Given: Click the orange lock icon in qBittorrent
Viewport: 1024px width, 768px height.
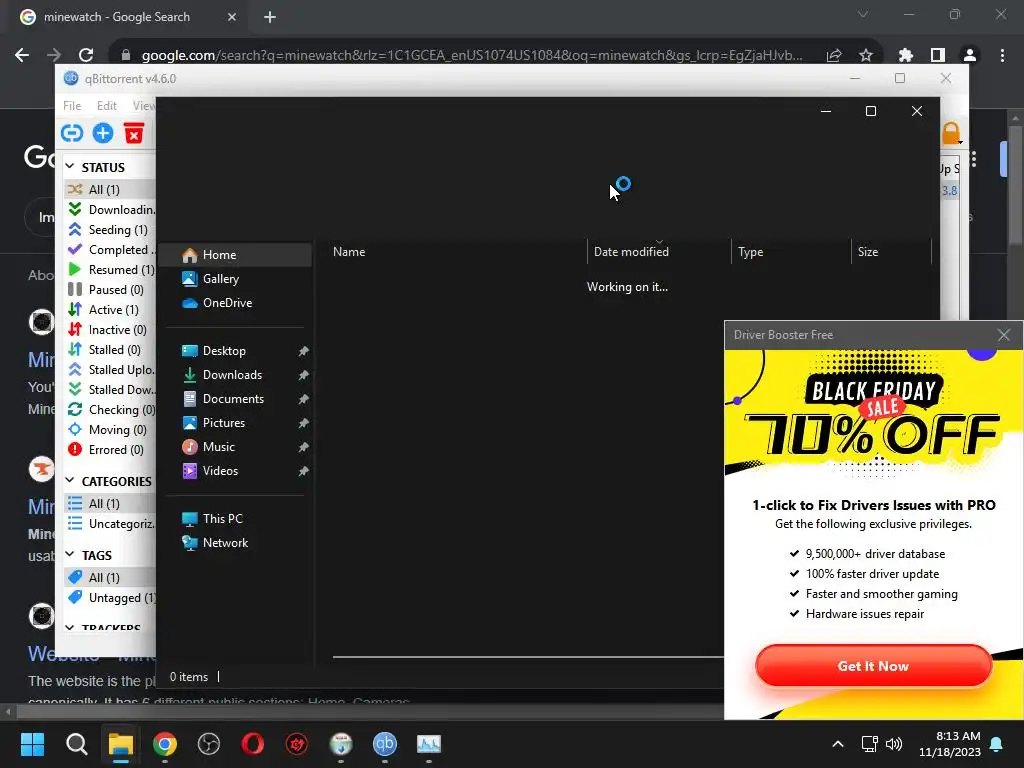Looking at the screenshot, I should 951,133.
